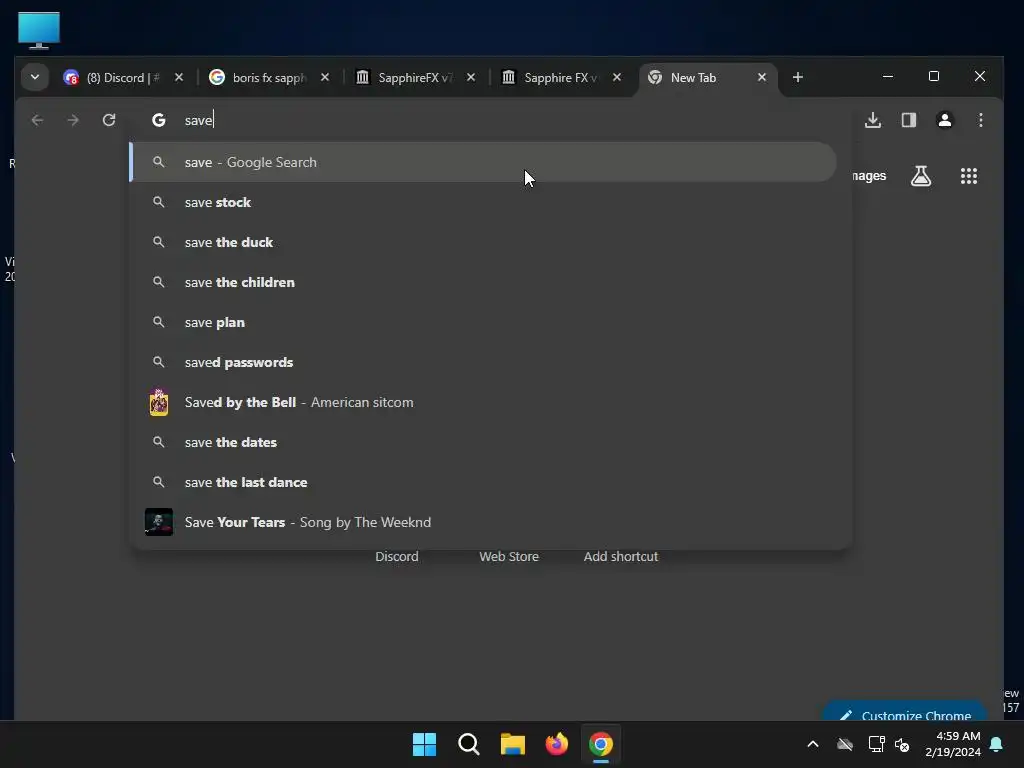Click the desktop monitor icon
This screenshot has height=768, width=1024.
(39, 30)
